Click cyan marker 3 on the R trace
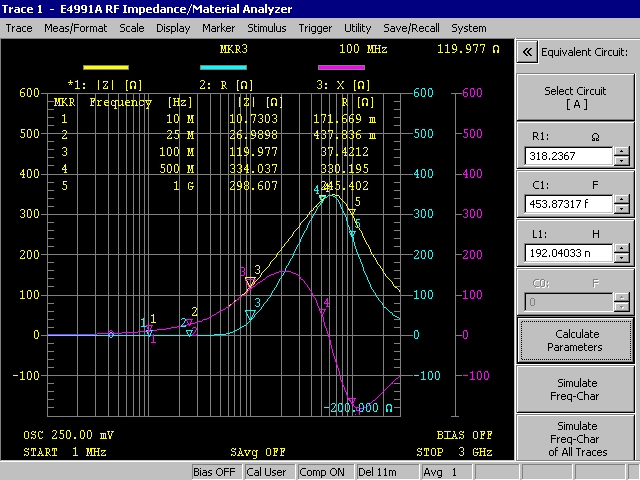640x480 pixels. [250, 314]
